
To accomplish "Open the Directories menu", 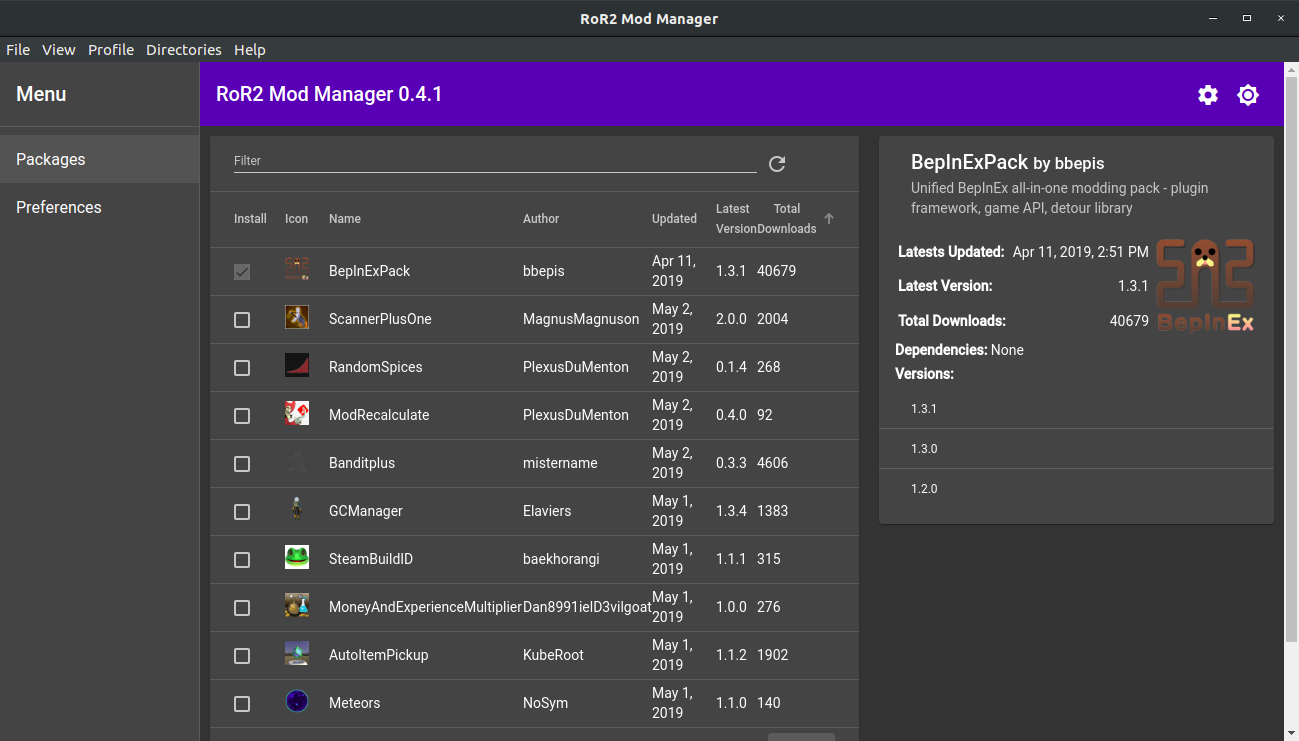I will (x=184, y=50).
